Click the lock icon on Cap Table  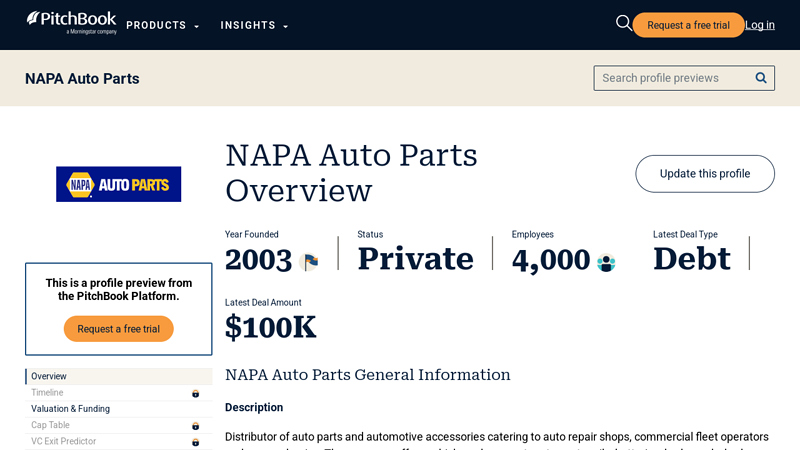[195, 426]
